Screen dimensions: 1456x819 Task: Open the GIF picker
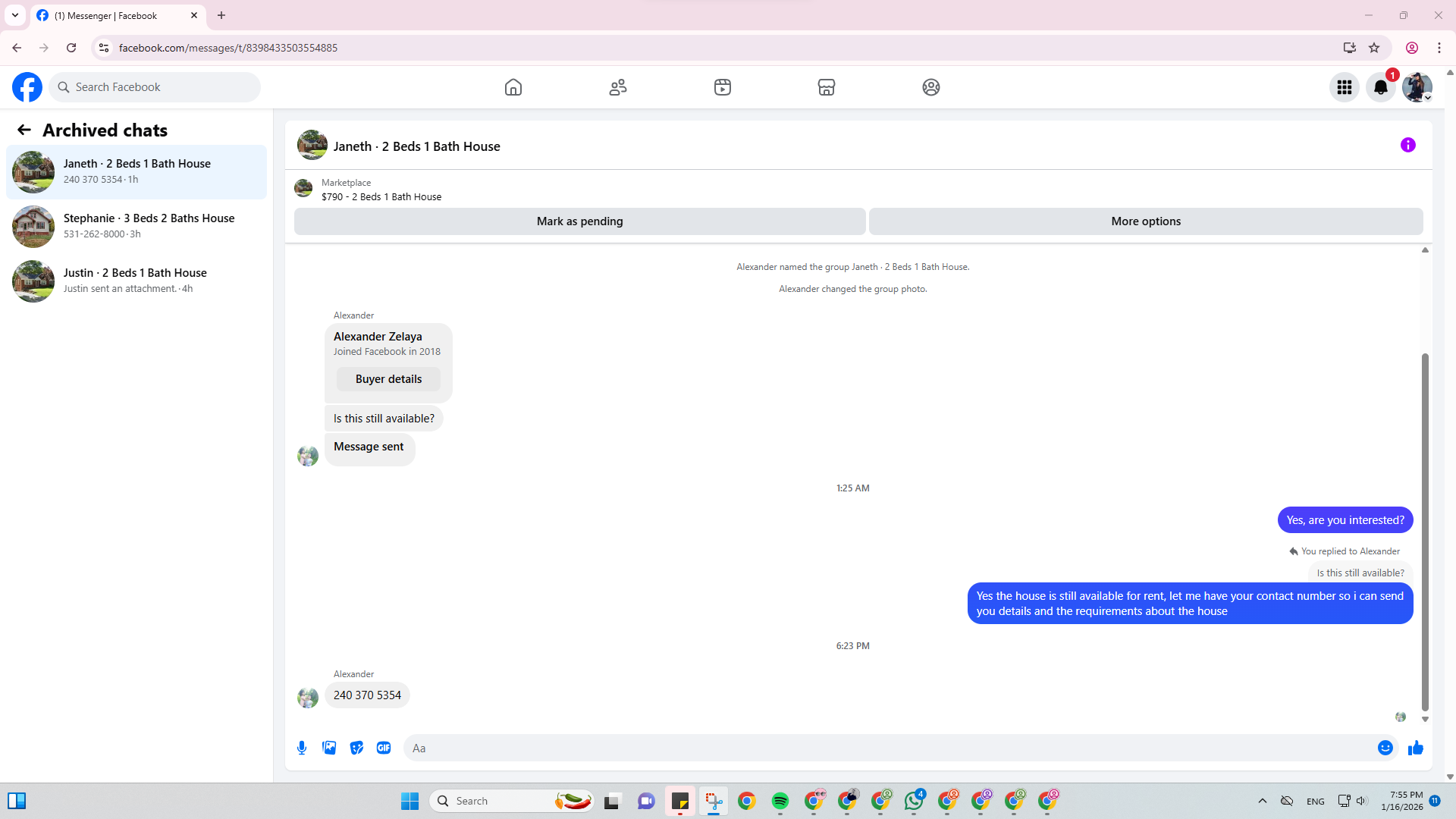384,748
